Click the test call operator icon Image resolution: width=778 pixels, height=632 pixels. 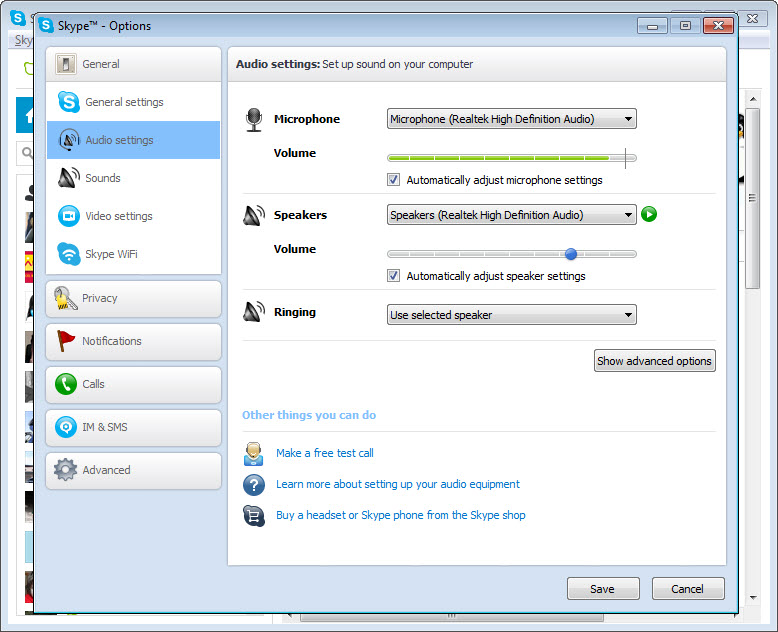coord(254,454)
